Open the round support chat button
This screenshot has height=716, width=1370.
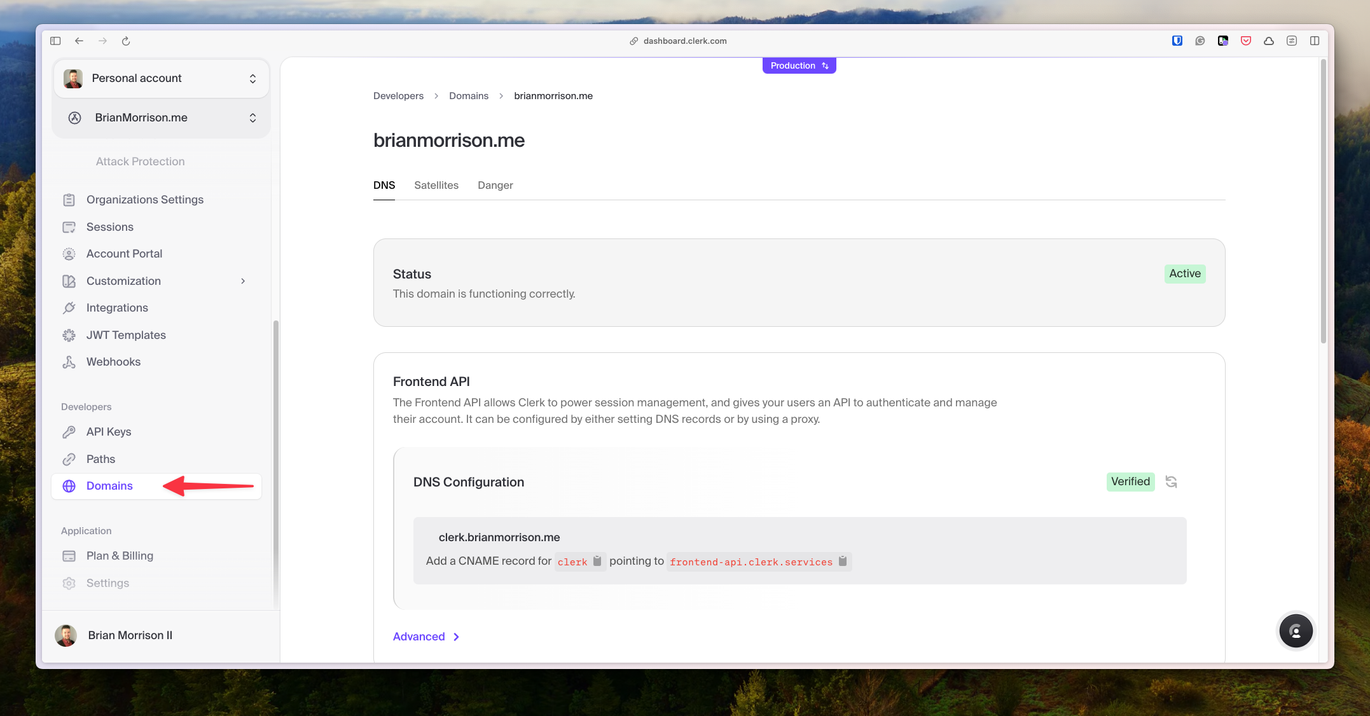point(1296,631)
